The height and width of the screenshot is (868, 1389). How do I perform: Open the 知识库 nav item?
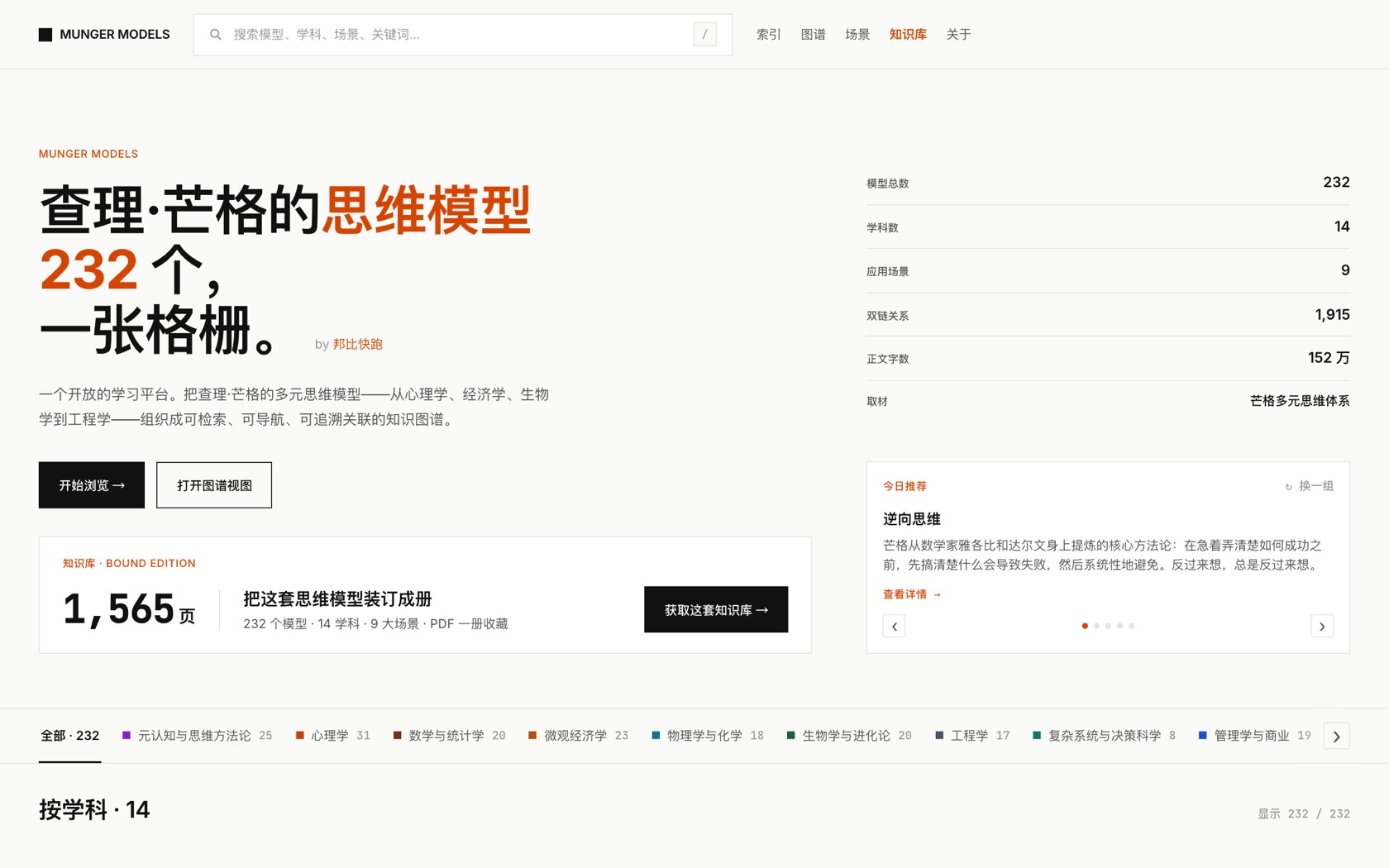(908, 35)
